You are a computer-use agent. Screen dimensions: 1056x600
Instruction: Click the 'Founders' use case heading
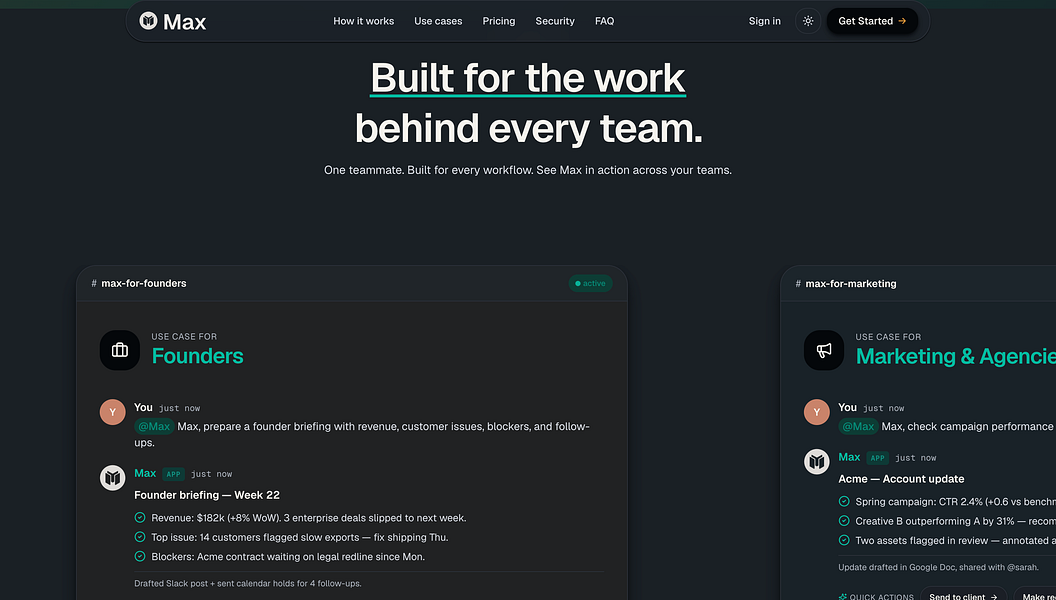click(197, 356)
